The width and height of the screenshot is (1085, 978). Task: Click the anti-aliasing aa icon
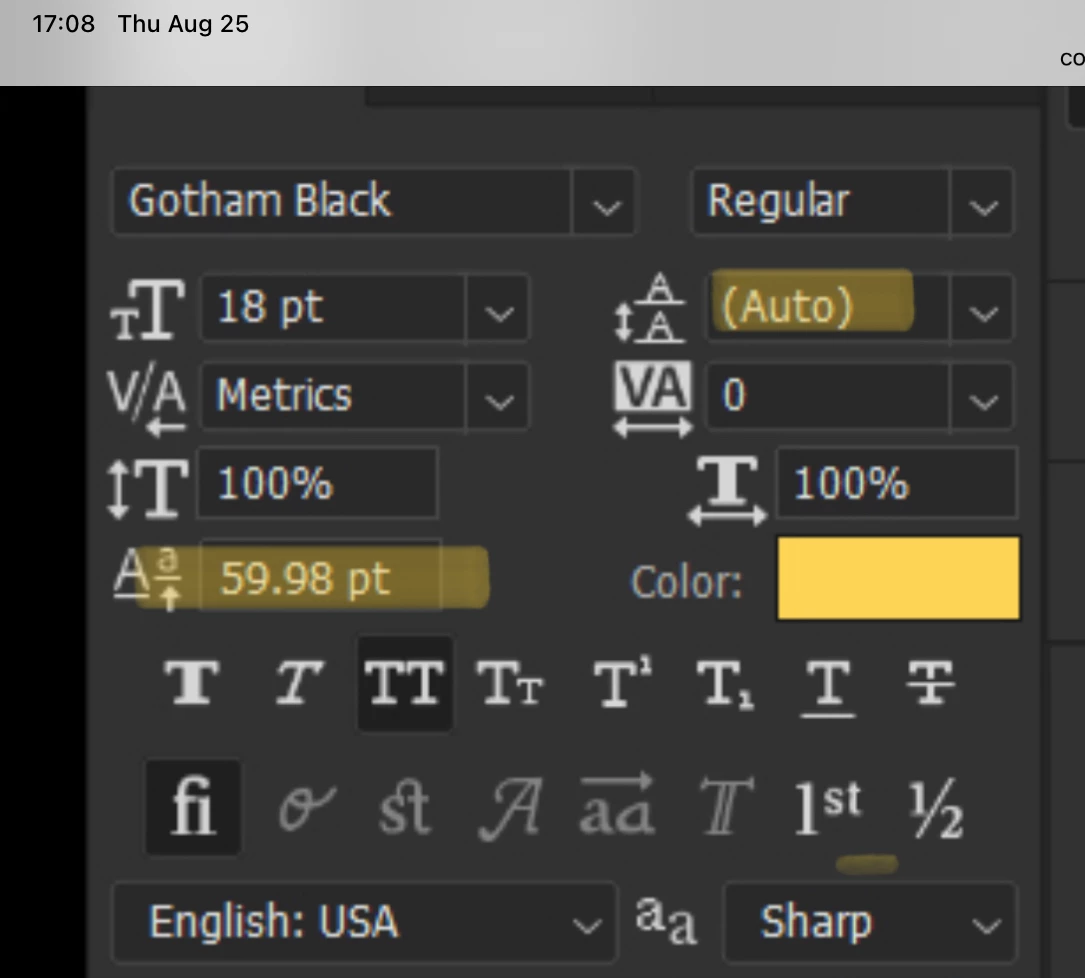[666, 921]
